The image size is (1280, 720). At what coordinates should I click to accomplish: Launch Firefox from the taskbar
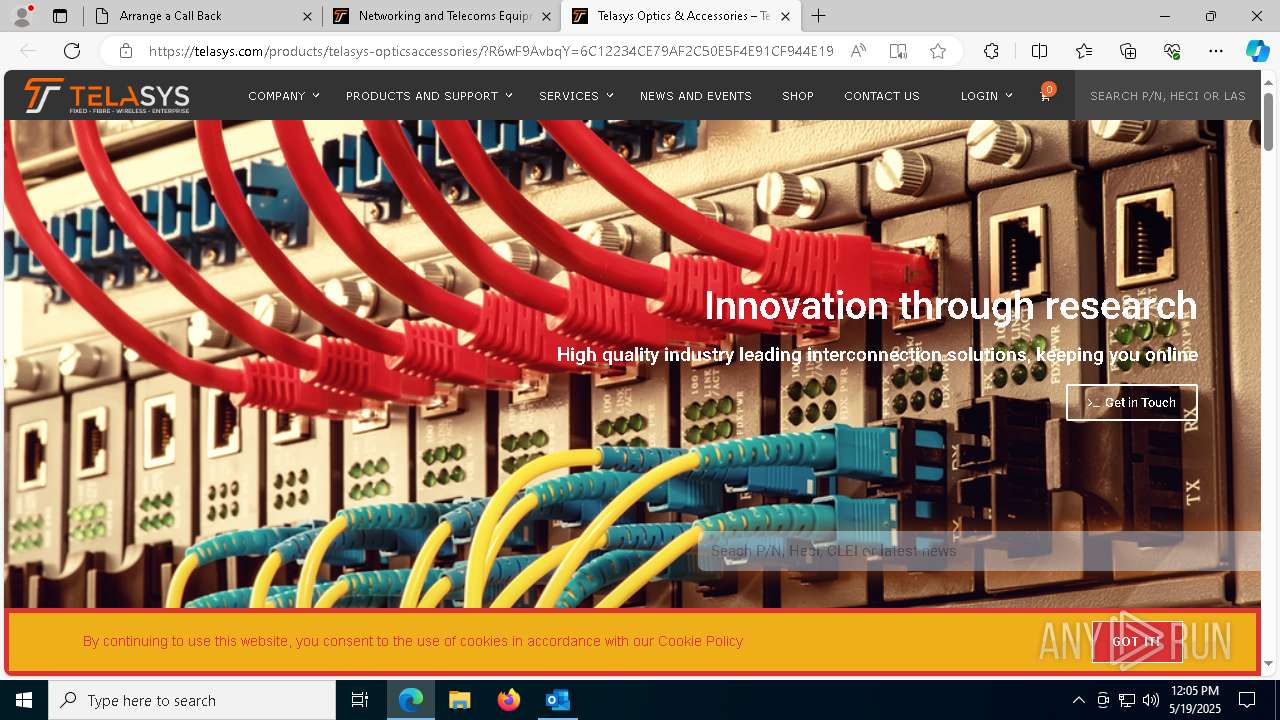(x=508, y=700)
